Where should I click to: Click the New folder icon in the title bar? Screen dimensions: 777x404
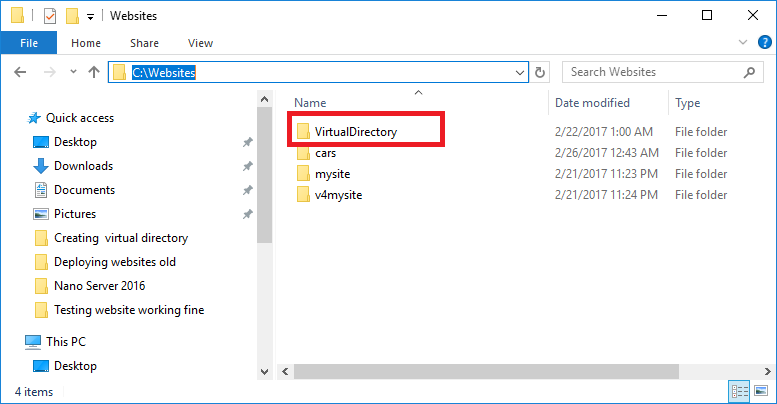pyautogui.click(x=72, y=16)
